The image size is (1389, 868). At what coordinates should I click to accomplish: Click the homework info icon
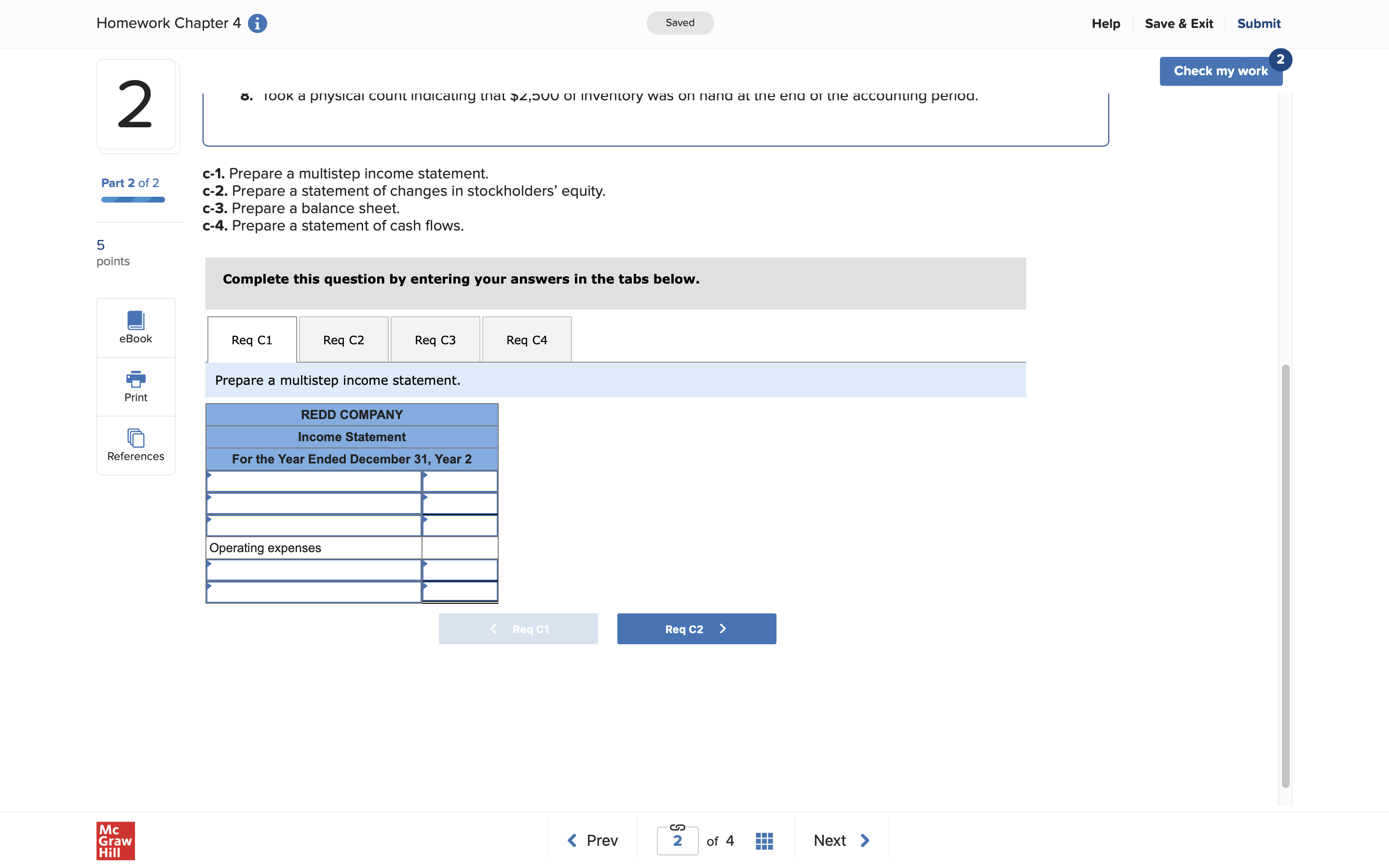click(x=257, y=24)
